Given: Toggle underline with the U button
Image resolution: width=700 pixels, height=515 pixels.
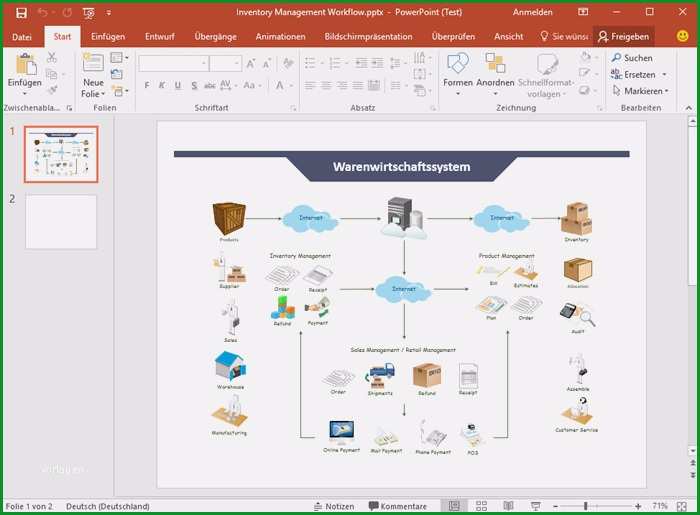Looking at the screenshot, I should click(x=178, y=85).
